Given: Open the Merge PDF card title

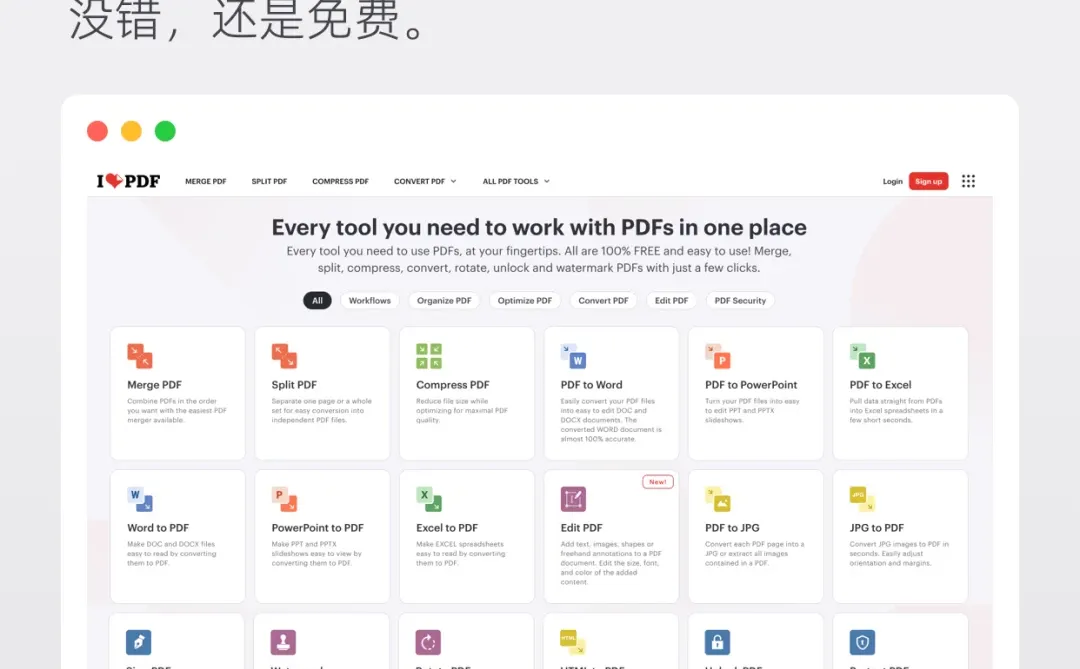Looking at the screenshot, I should pyautogui.click(x=154, y=384).
